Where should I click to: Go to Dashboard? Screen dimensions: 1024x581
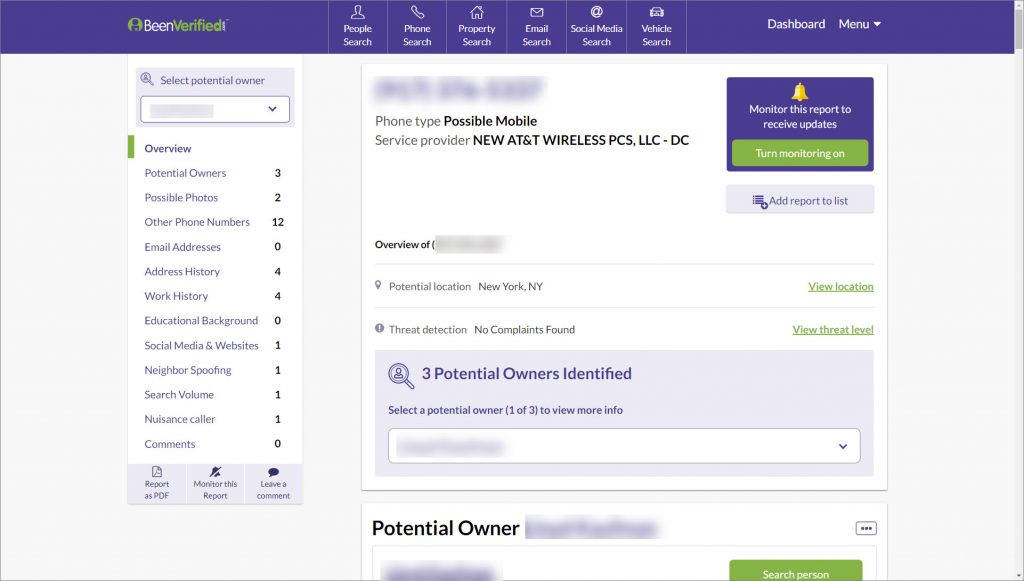[x=795, y=24]
